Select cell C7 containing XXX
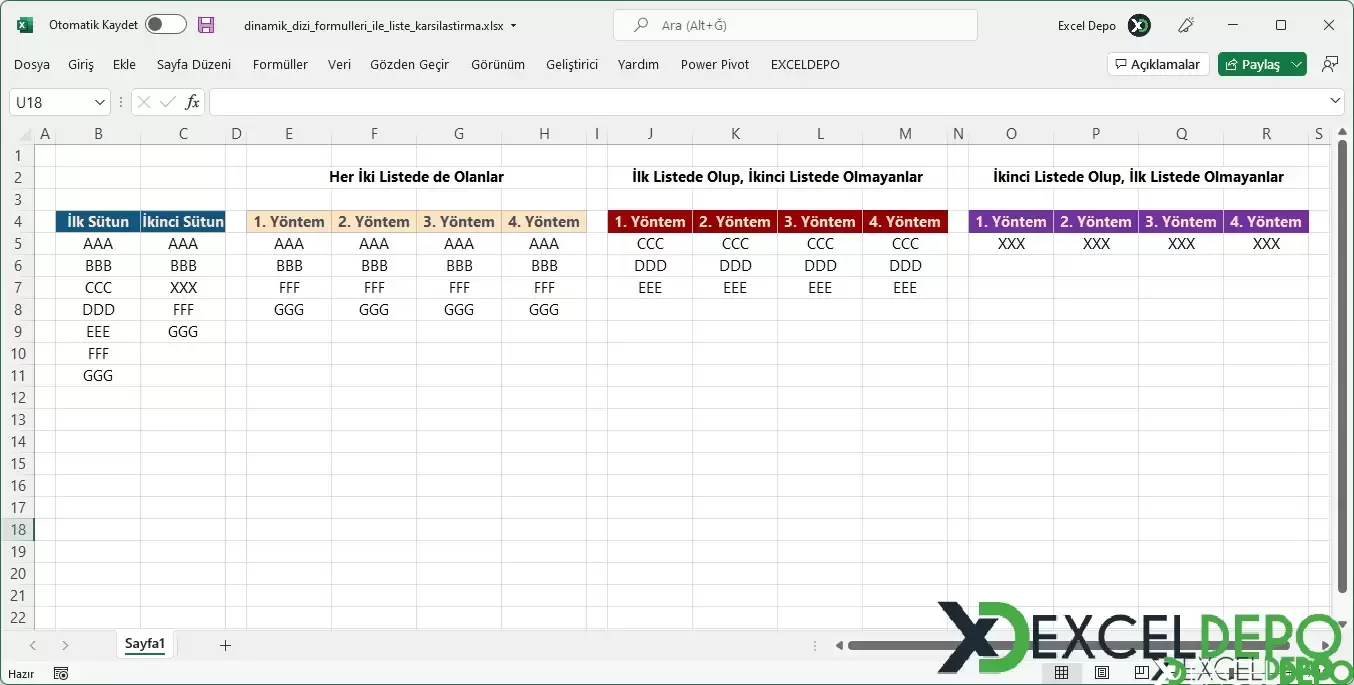The image size is (1354, 685). click(183, 288)
